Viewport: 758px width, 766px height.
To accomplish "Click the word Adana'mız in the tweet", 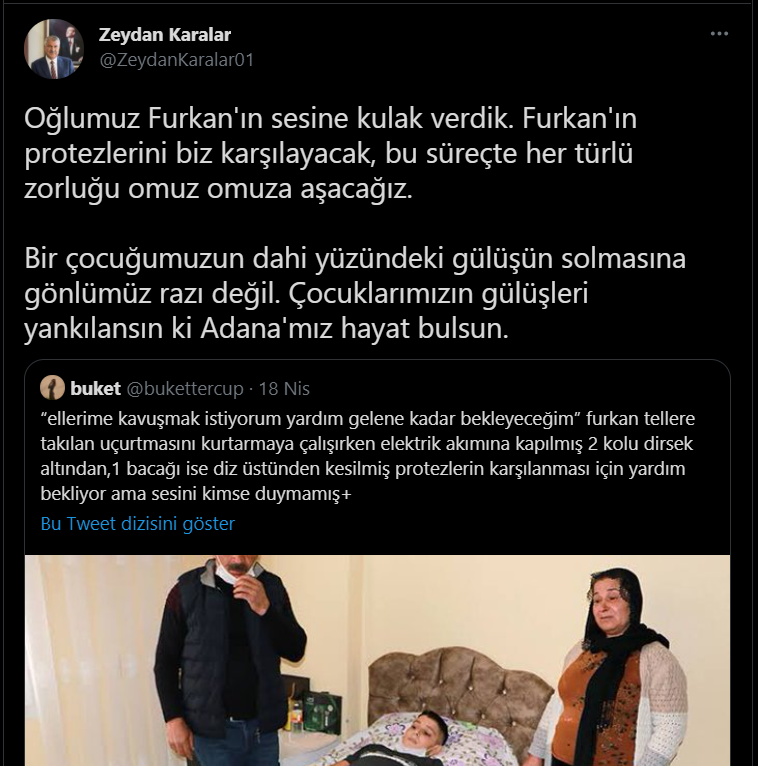I will [x=266, y=328].
